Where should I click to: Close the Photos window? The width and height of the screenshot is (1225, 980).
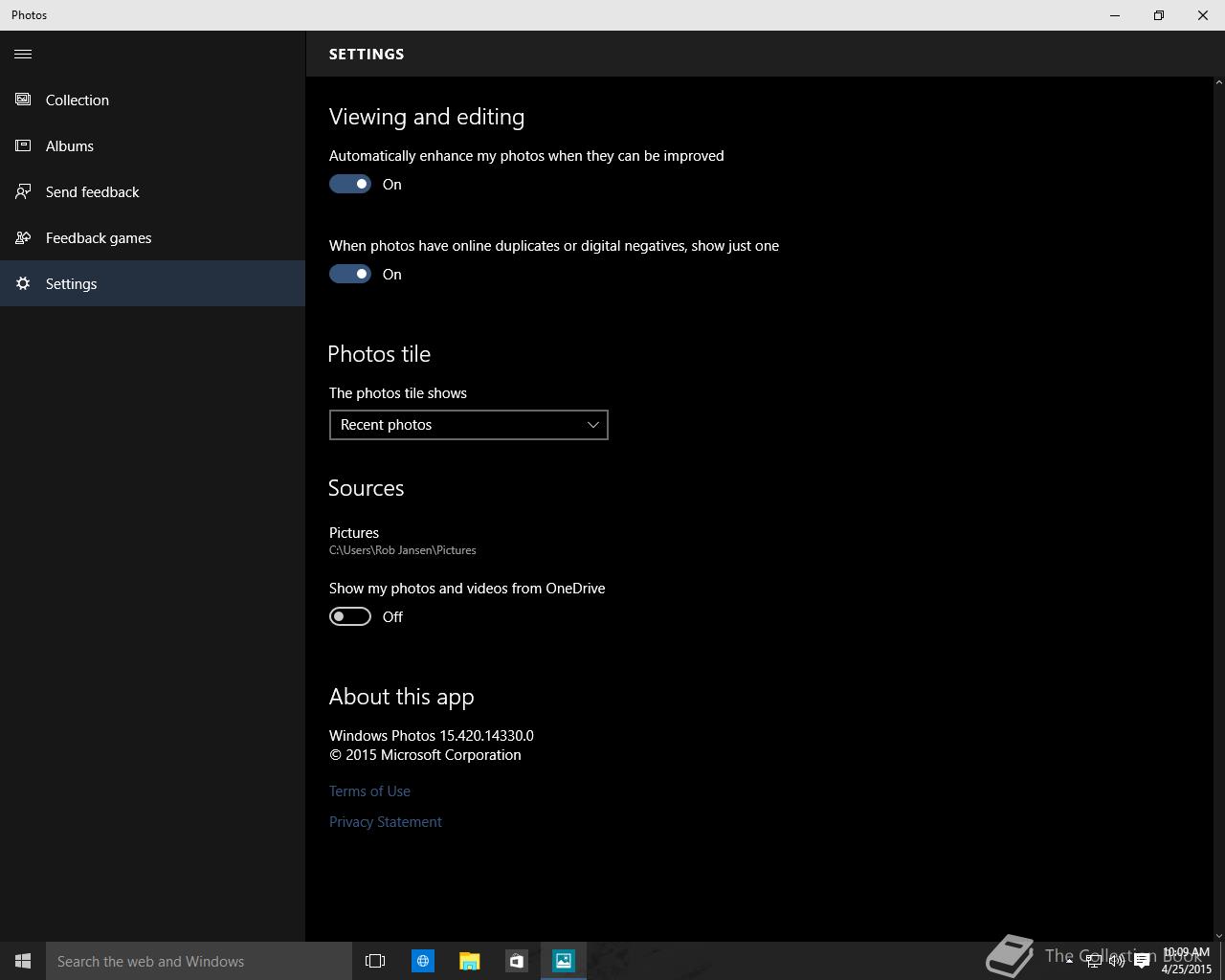[1203, 15]
